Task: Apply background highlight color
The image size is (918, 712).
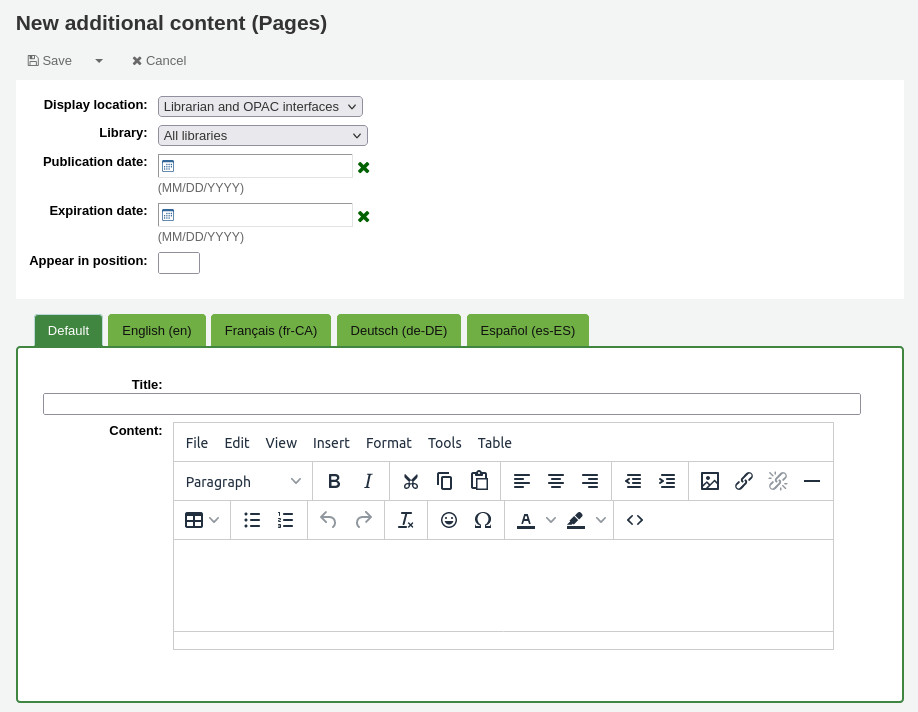Action: [x=576, y=520]
